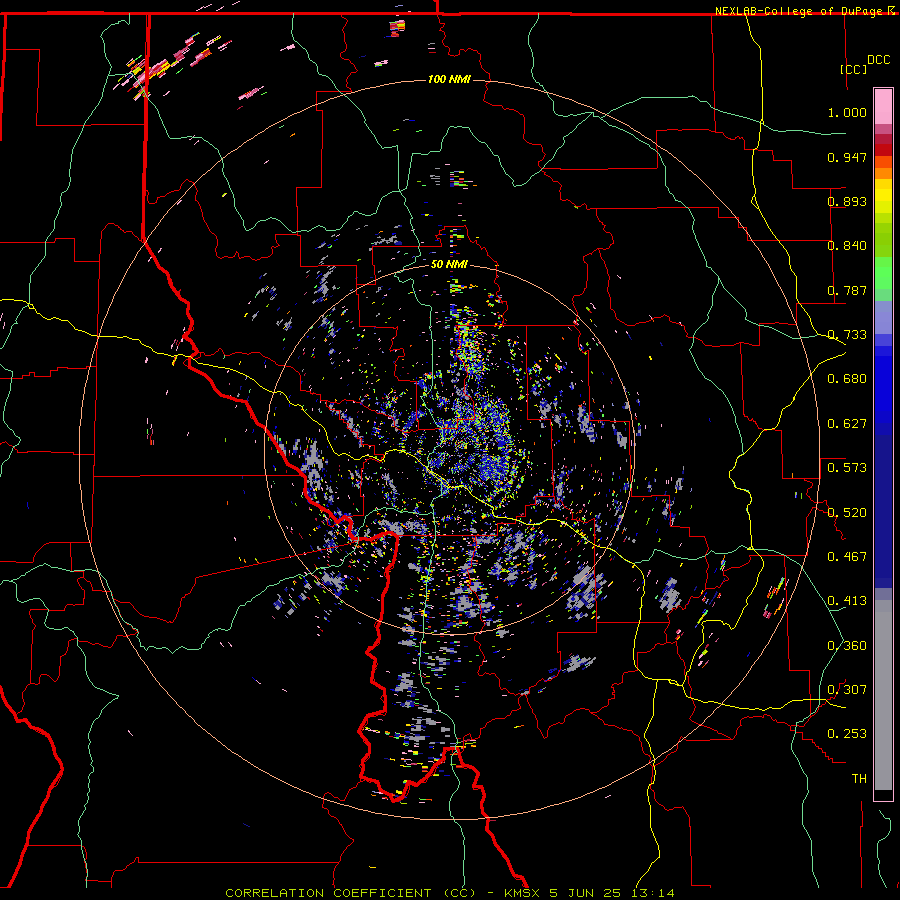The image size is (900, 900).
Task: Click the Correlation Coefficient KMSX caption text
Action: point(449,893)
